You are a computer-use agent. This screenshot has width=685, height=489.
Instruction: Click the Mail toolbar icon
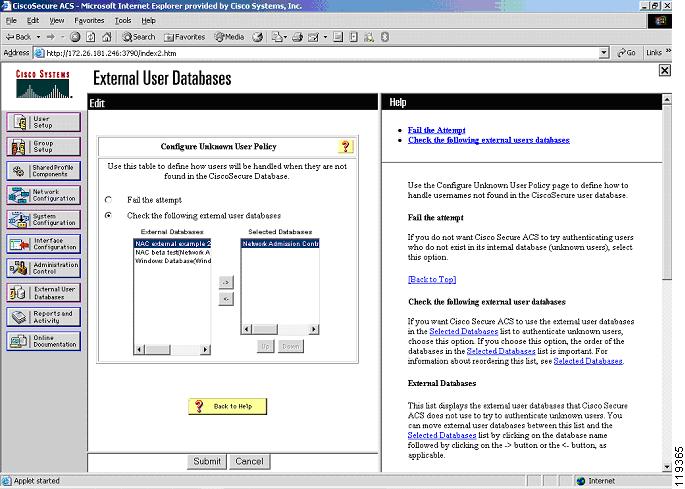[x=277, y=37]
